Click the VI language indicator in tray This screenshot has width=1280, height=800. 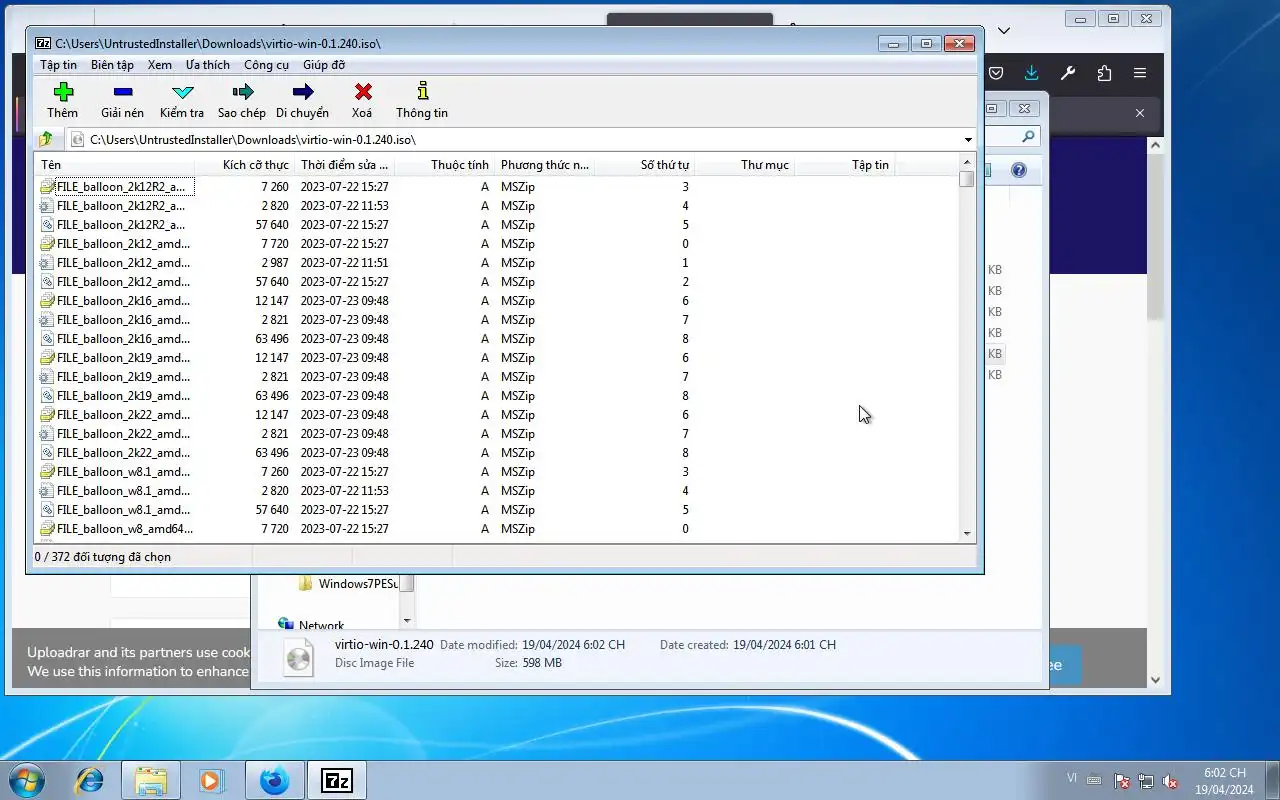pos(1072,777)
